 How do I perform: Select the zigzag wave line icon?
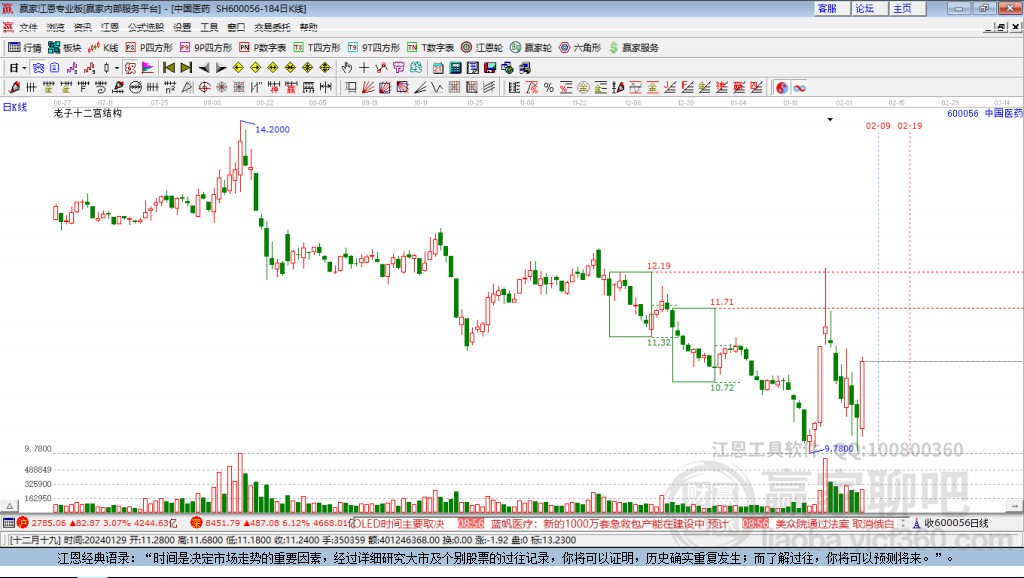click(x=437, y=87)
